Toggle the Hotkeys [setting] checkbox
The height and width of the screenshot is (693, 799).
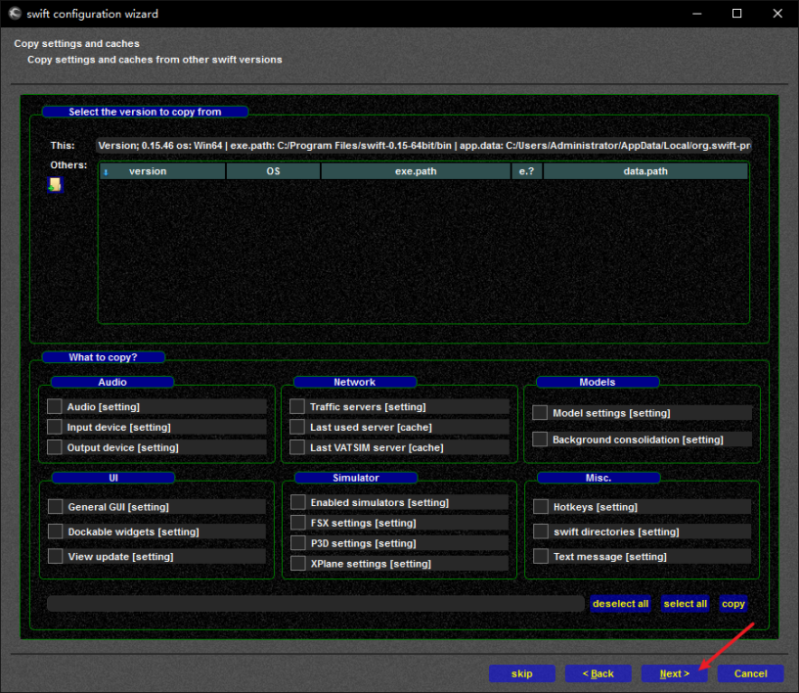(541, 507)
